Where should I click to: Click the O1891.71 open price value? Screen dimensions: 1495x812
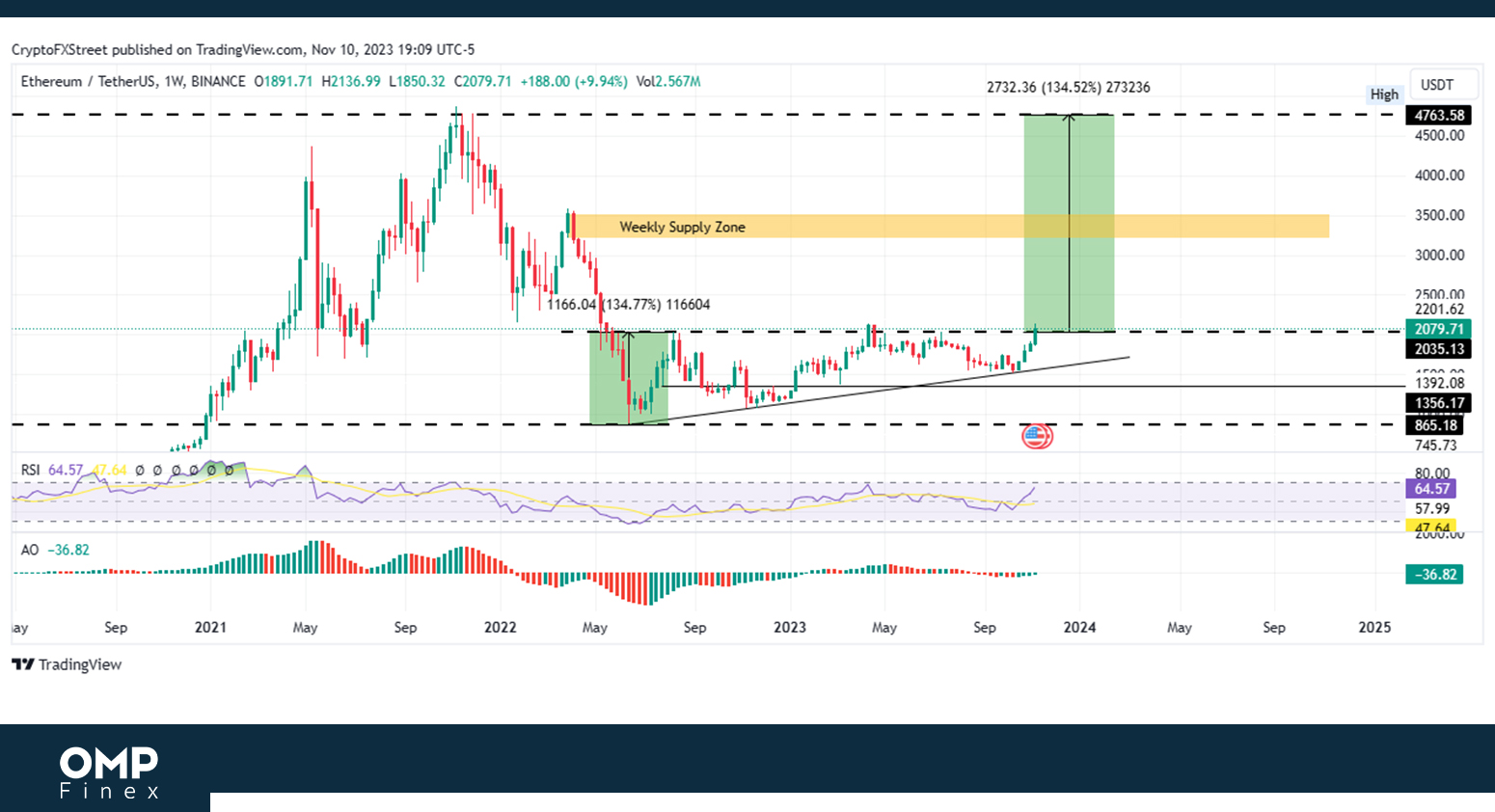coord(284,82)
